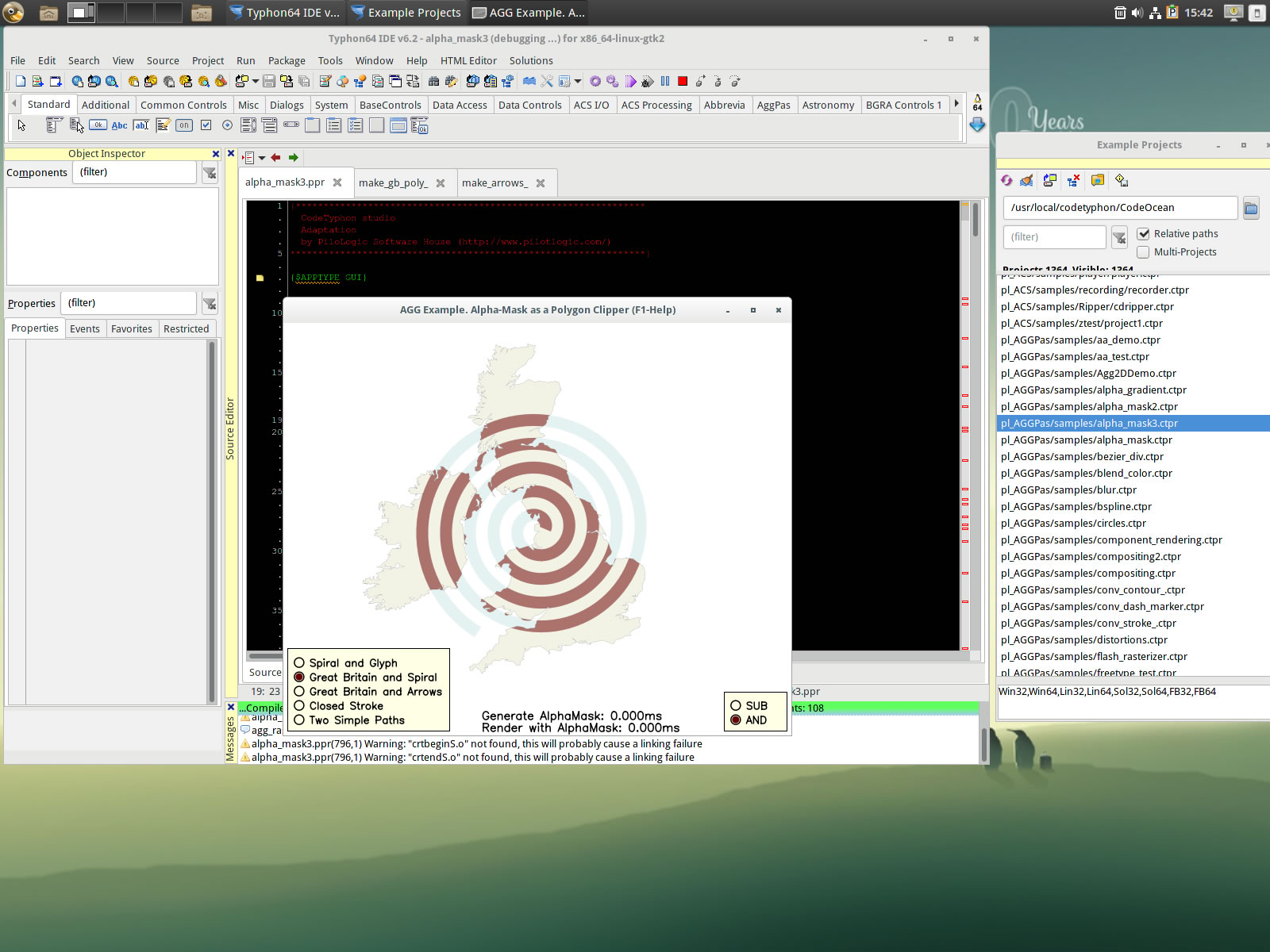Screen dimensions: 1270x952
Task: Click the Example Projects filter input field
Action: click(1054, 236)
